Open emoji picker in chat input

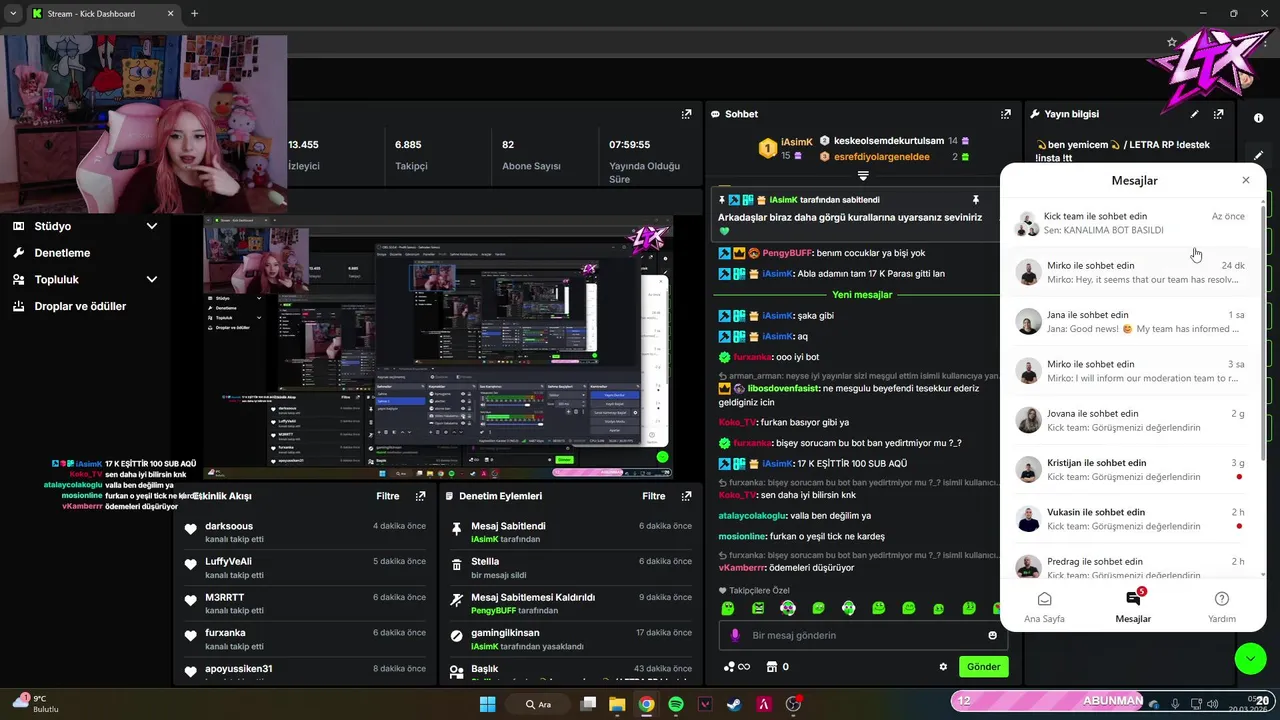[x=992, y=635]
